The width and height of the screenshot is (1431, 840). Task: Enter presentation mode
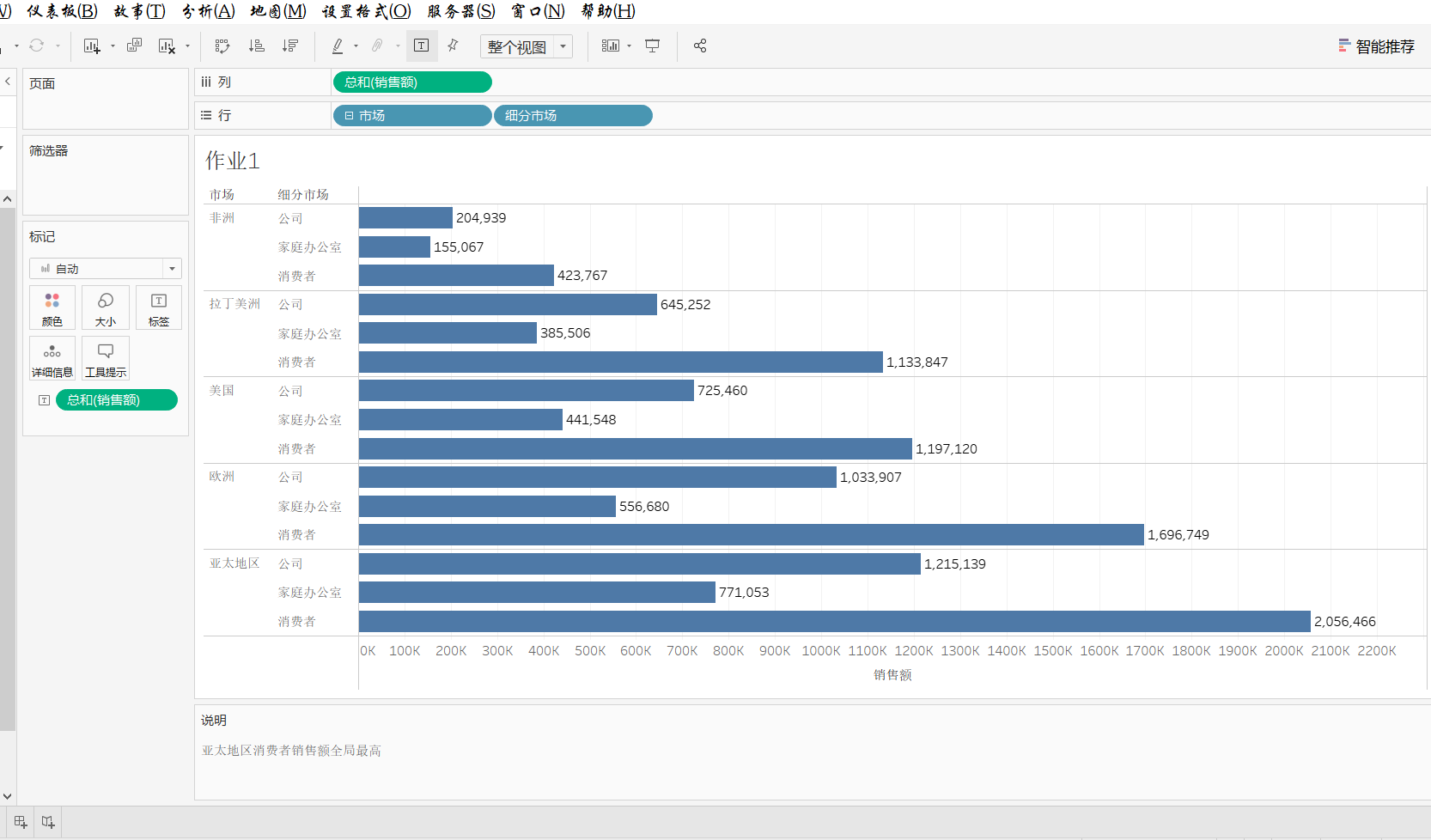click(x=653, y=46)
